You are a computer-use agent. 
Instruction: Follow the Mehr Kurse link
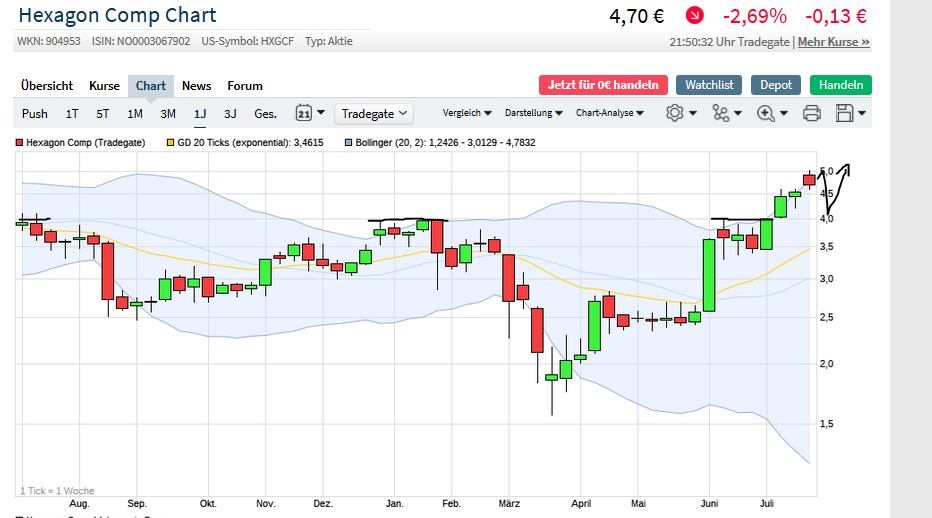[833, 42]
